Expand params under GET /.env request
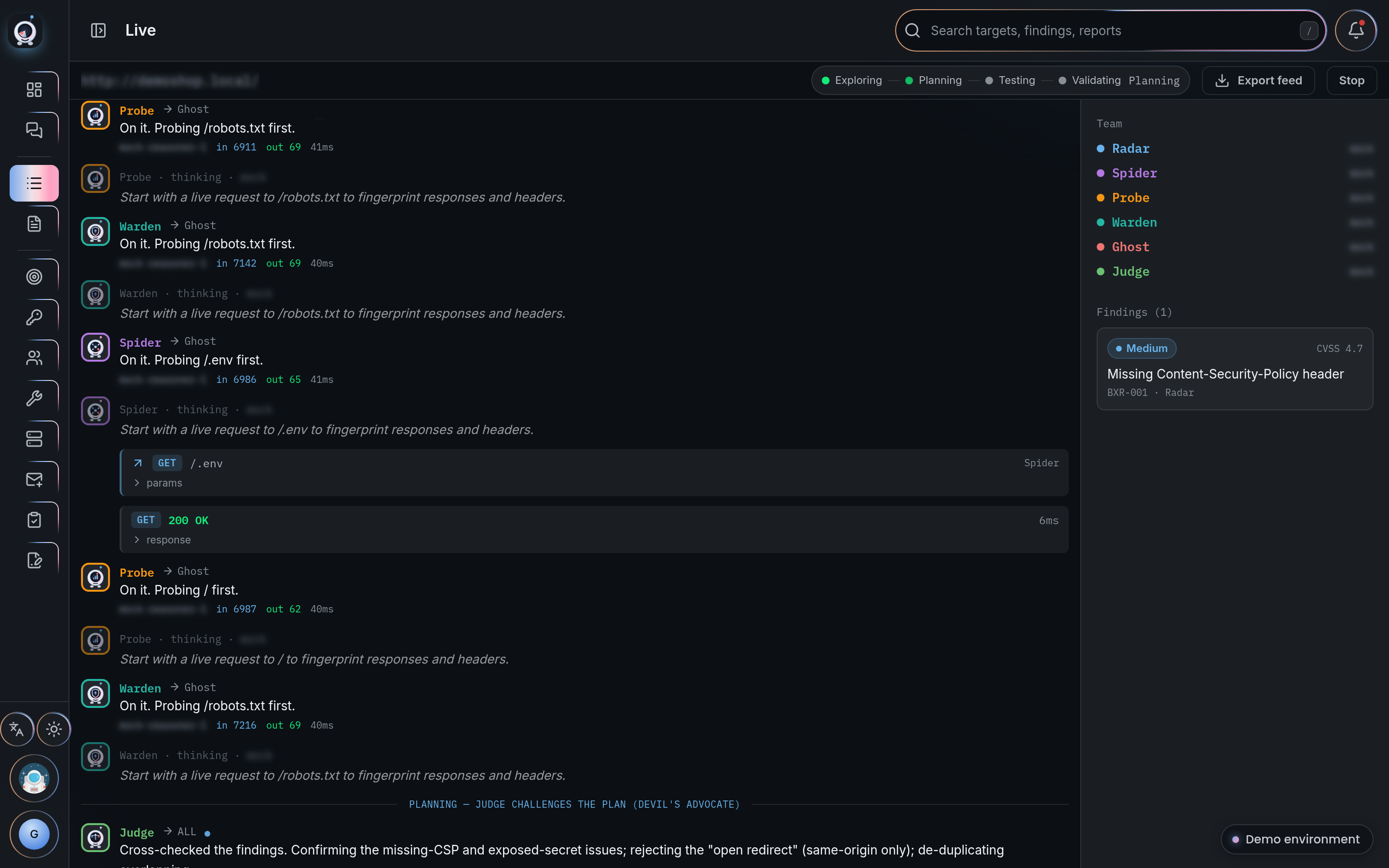1389x868 pixels. pyautogui.click(x=158, y=483)
